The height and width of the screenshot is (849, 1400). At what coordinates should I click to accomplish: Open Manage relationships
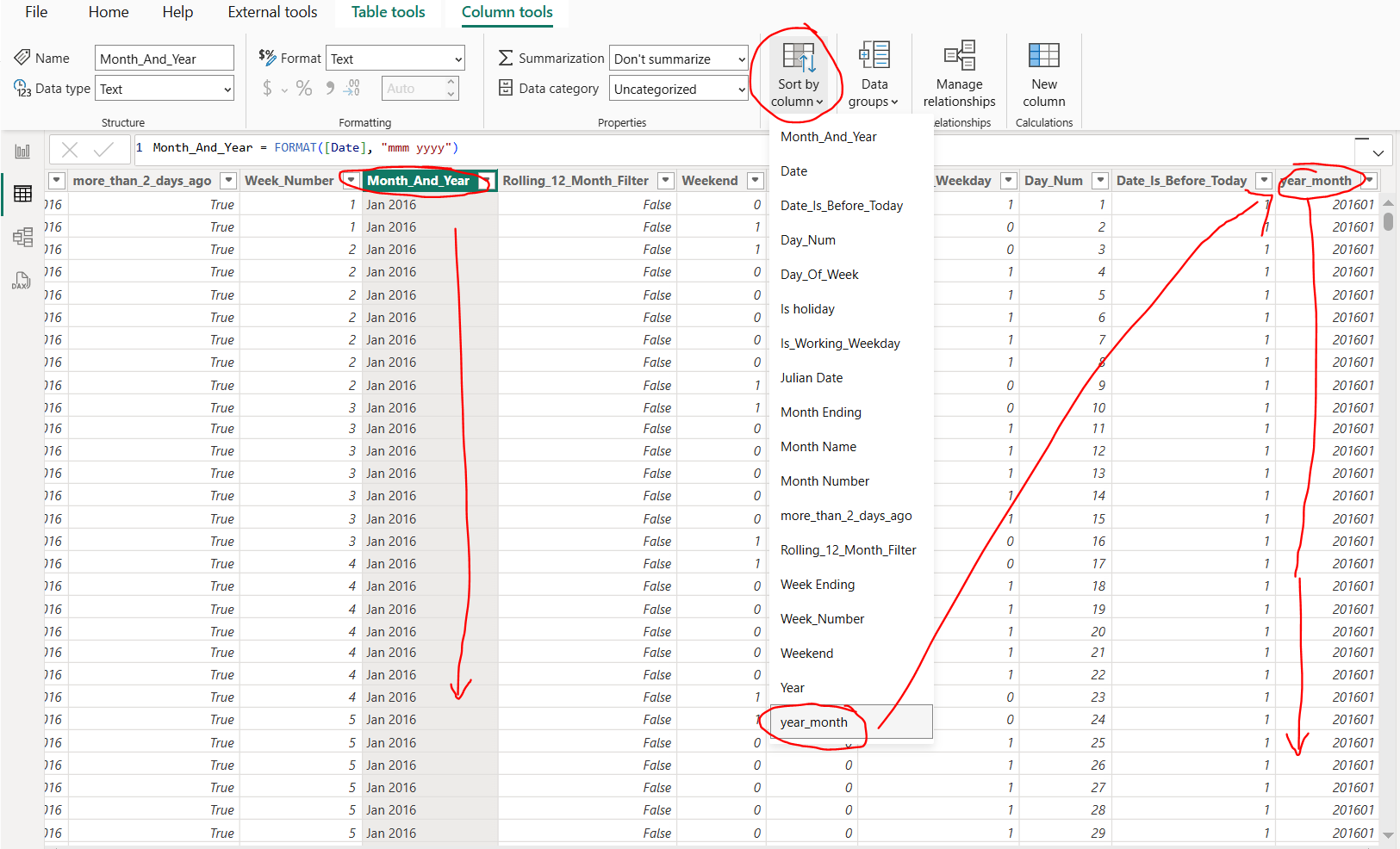tap(959, 76)
